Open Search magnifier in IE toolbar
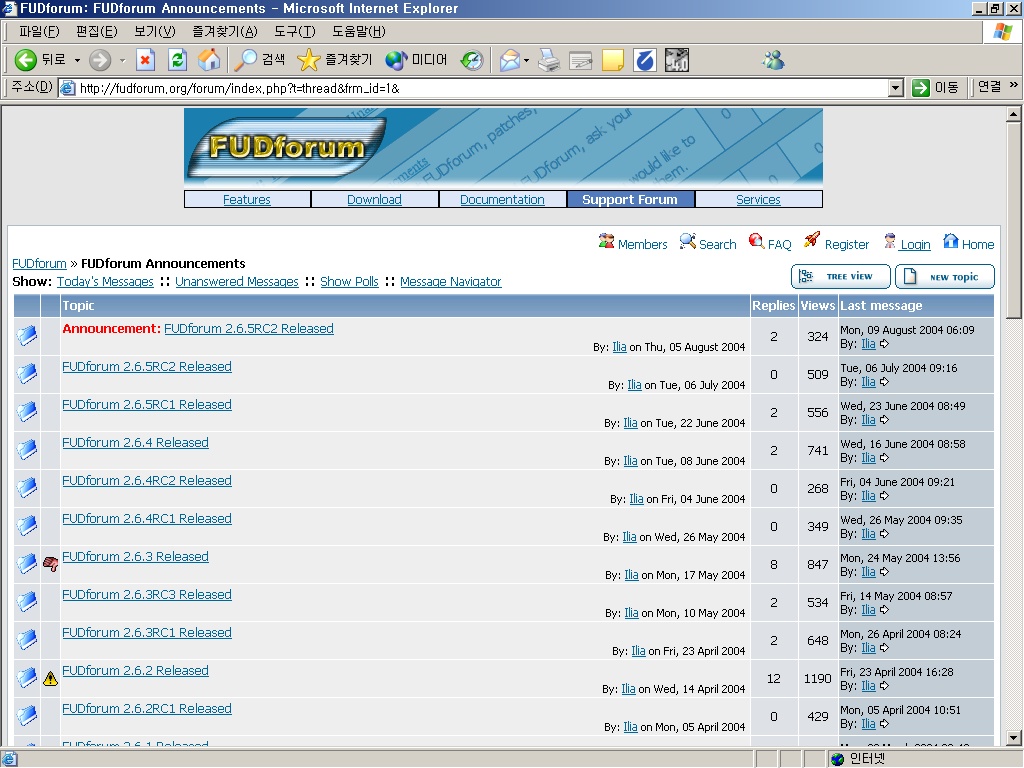This screenshot has width=1024, height=768. point(246,60)
